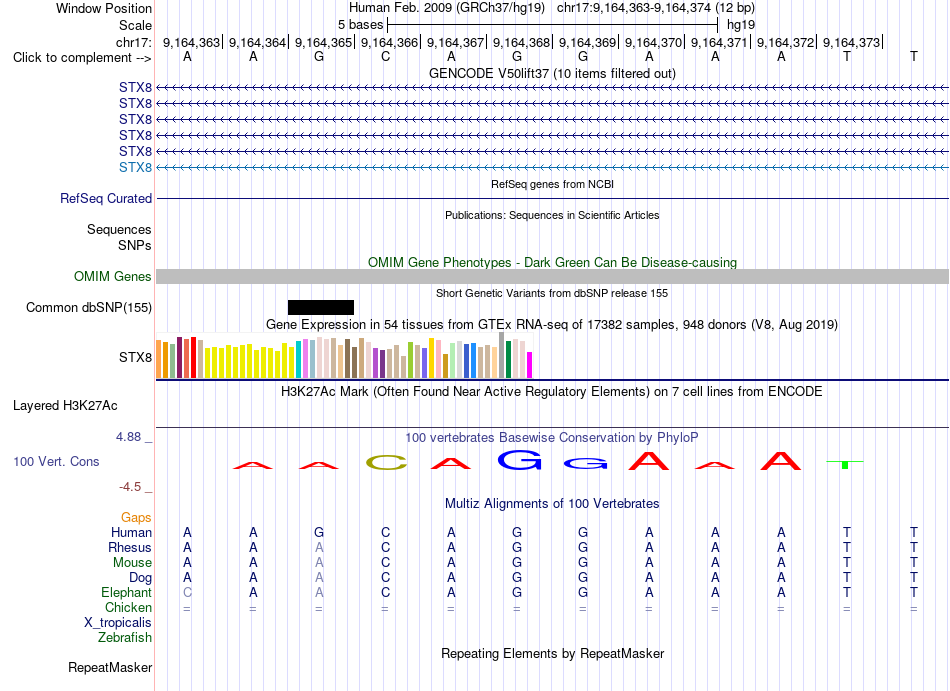Image resolution: width=950 pixels, height=691 pixels.
Task: Click the -4.5 lower scale value
Action: pos(130,487)
